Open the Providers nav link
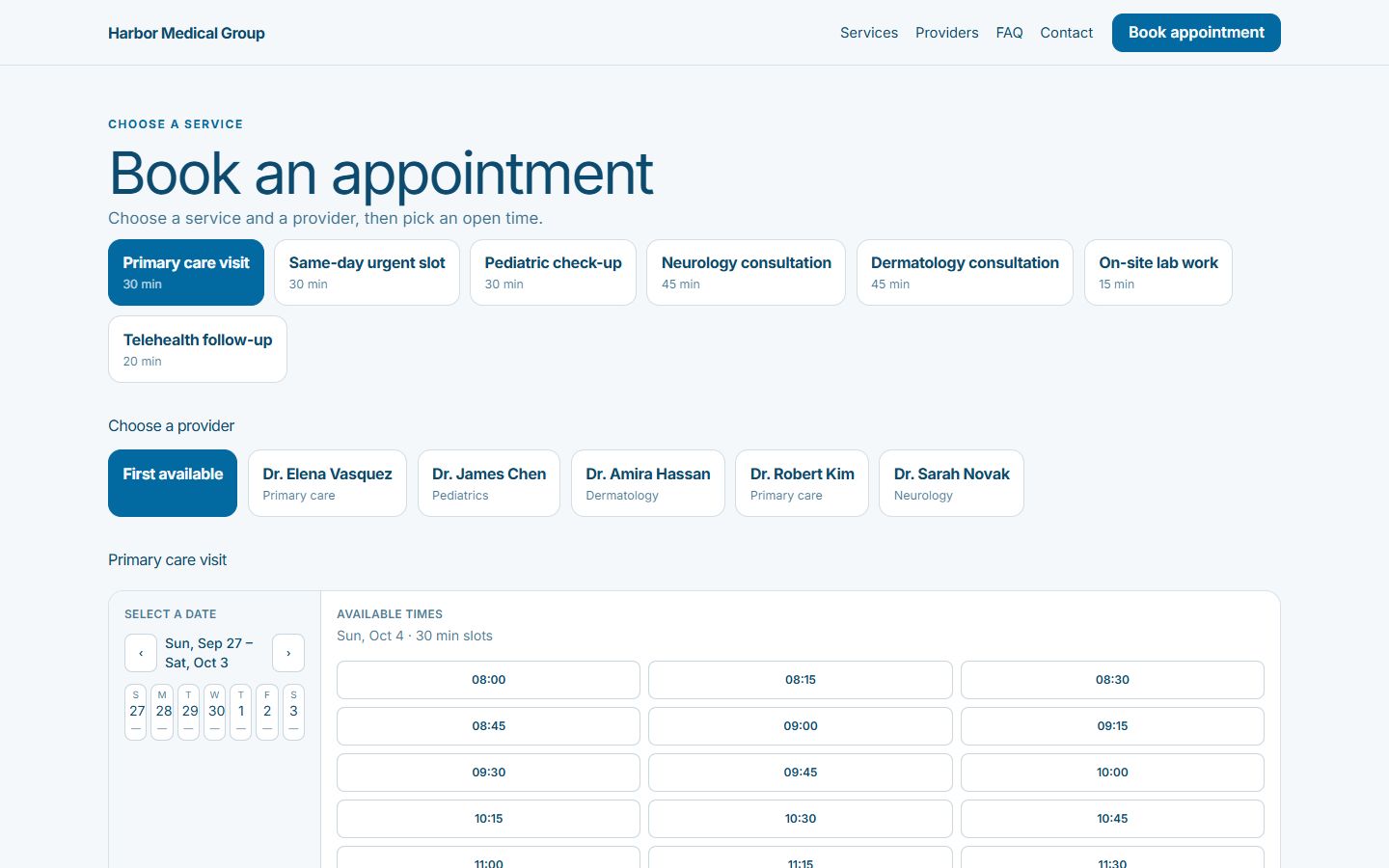 tap(947, 33)
